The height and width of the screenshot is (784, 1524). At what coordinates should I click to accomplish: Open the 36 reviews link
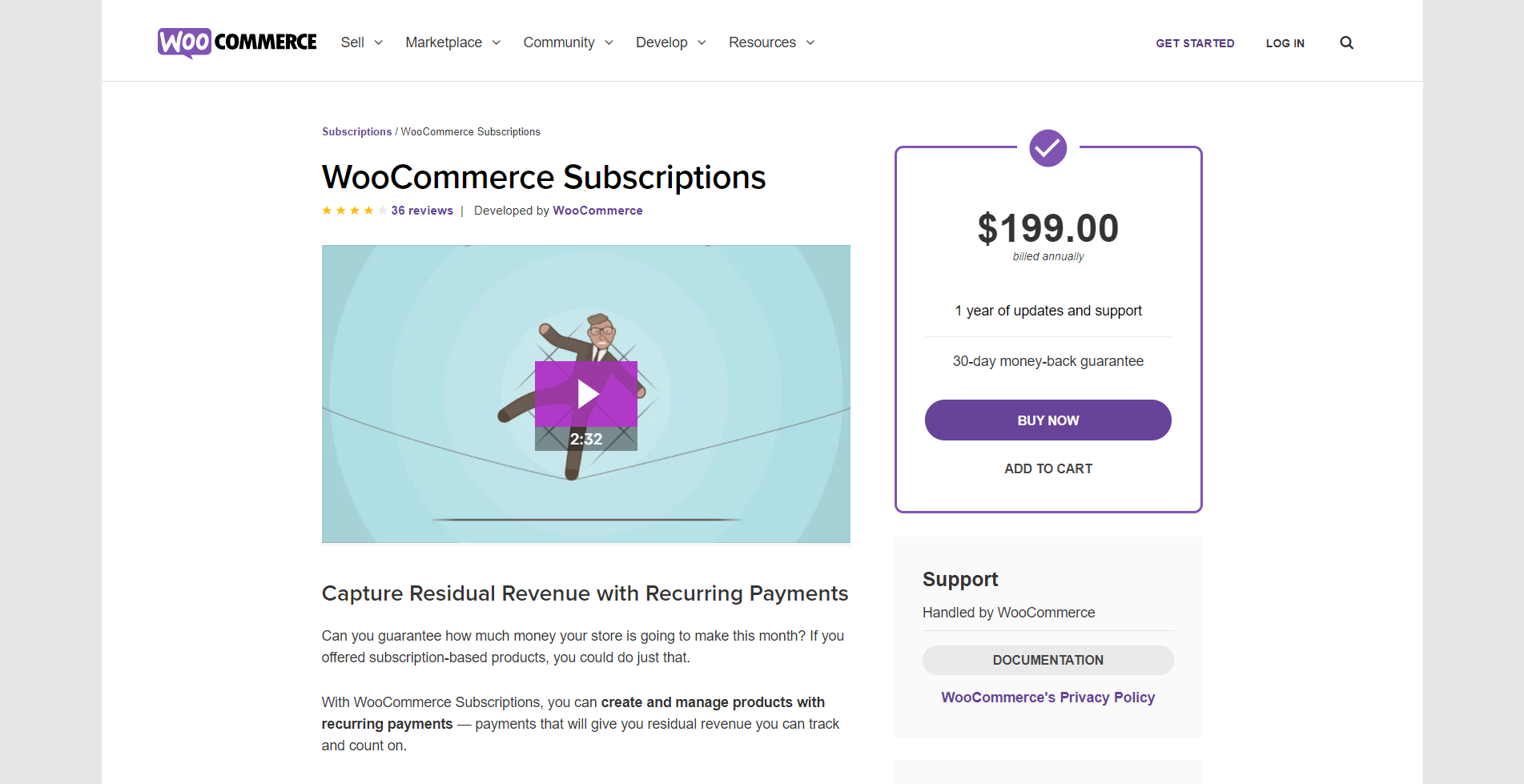pyautogui.click(x=422, y=211)
